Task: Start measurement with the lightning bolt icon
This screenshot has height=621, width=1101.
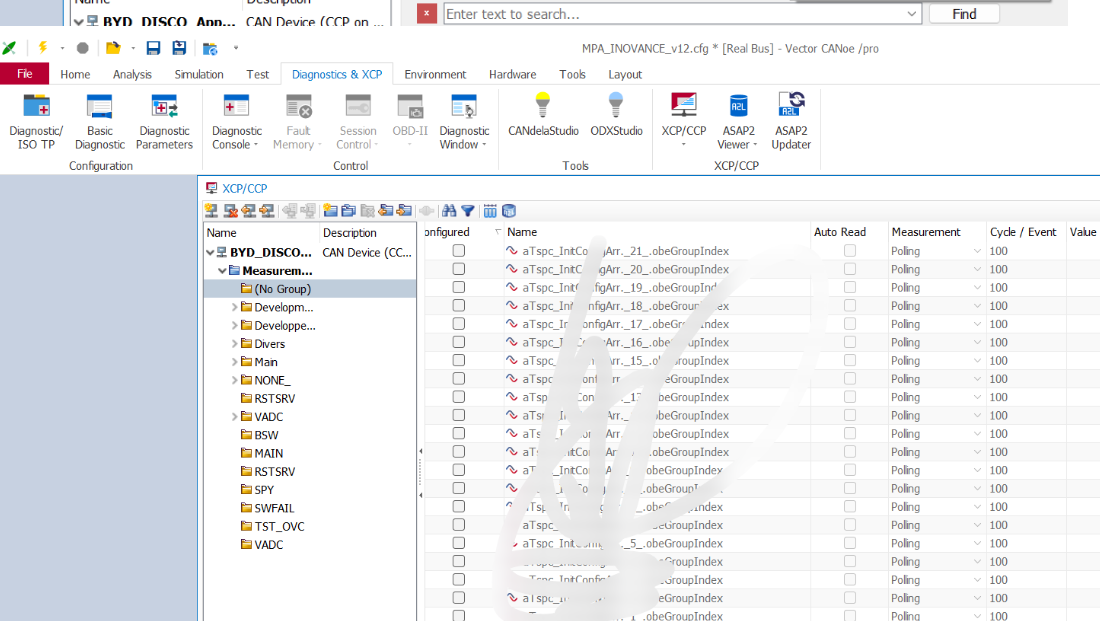Action: (x=43, y=48)
